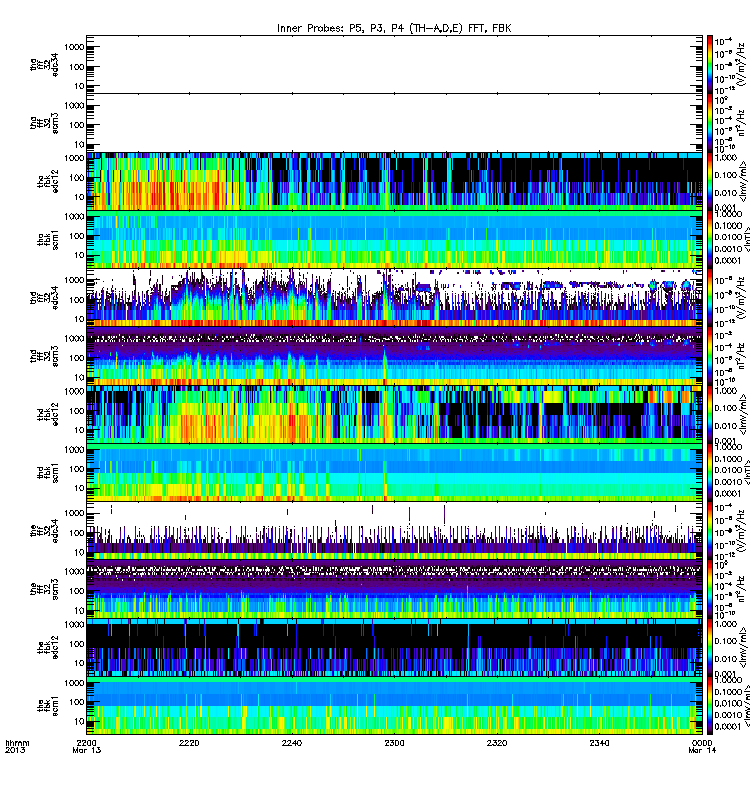Click the (V/m)²/Hz unit label beside the tha fff edc34 color bar
Screen dimensions: 750x800
tap(742, 66)
